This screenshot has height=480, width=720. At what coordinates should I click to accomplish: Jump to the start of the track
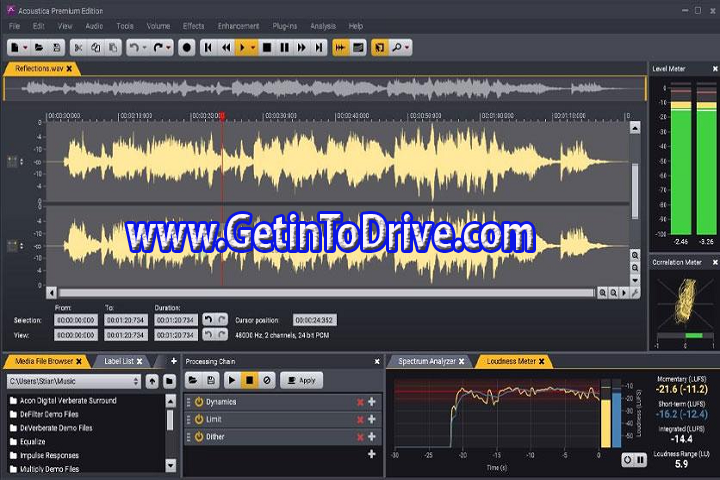click(x=208, y=47)
